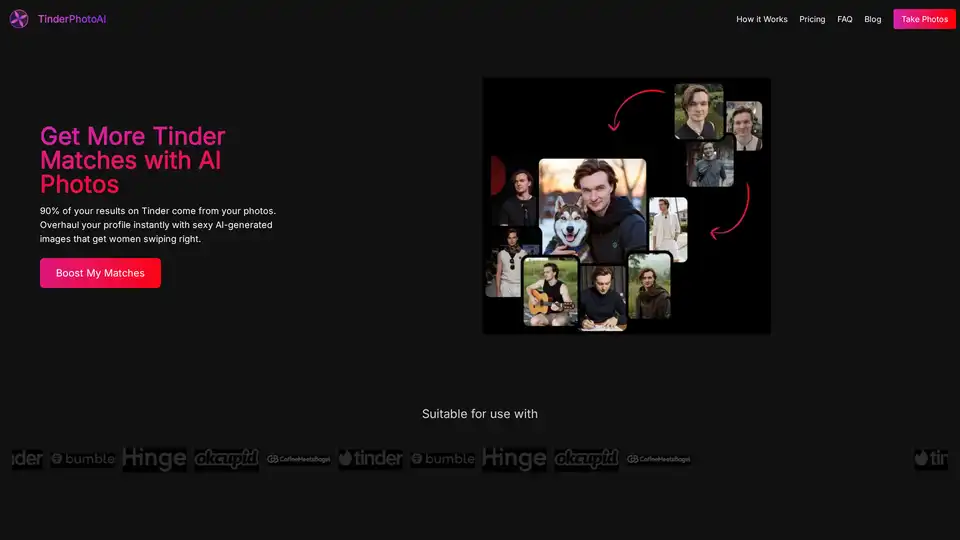Image resolution: width=960 pixels, height=540 pixels.
Task: Open the FAQ link
Action: pyautogui.click(x=845, y=19)
